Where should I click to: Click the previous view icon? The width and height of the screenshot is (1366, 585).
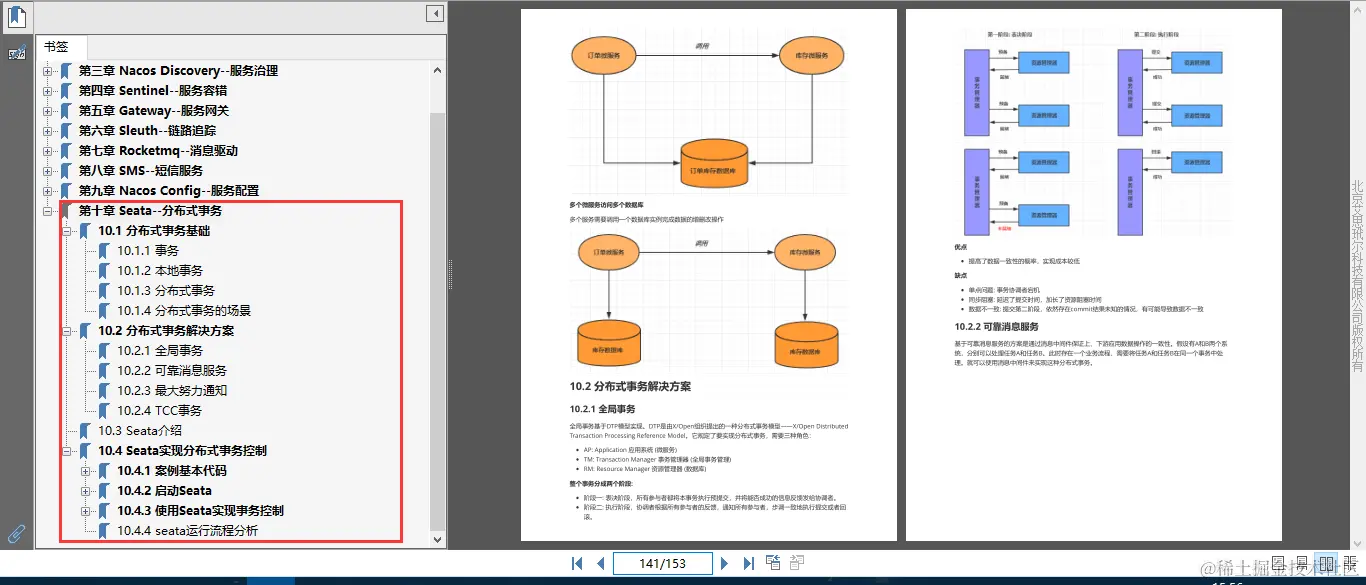[x=773, y=562]
